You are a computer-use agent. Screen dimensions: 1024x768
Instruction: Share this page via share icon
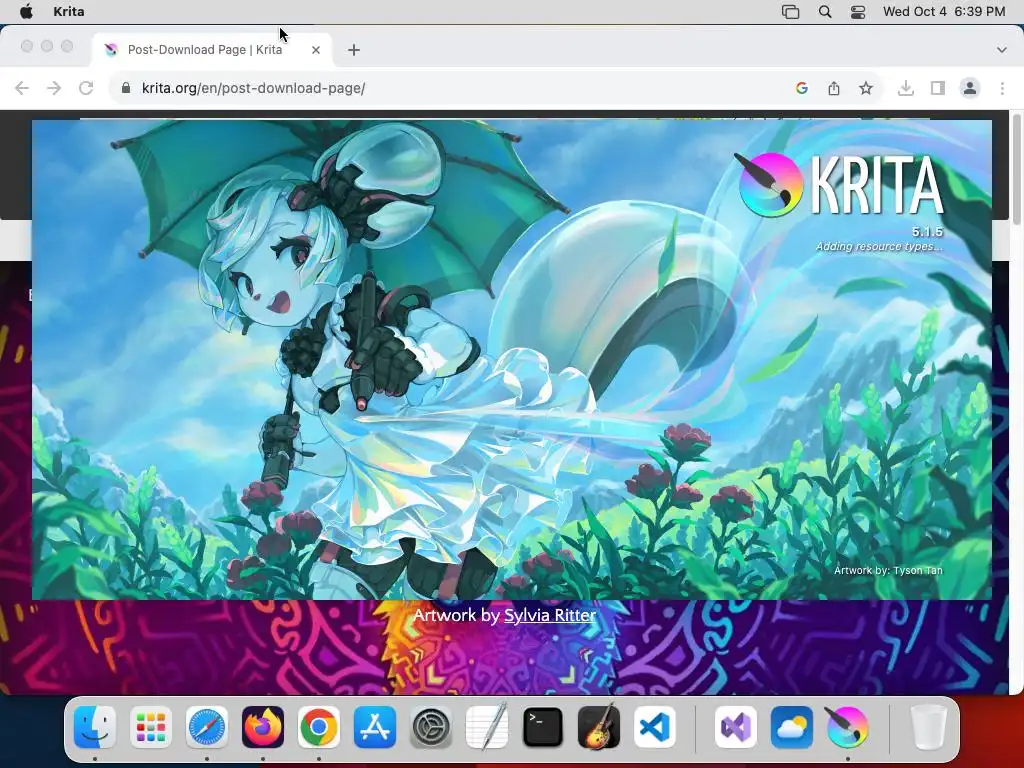pos(834,88)
